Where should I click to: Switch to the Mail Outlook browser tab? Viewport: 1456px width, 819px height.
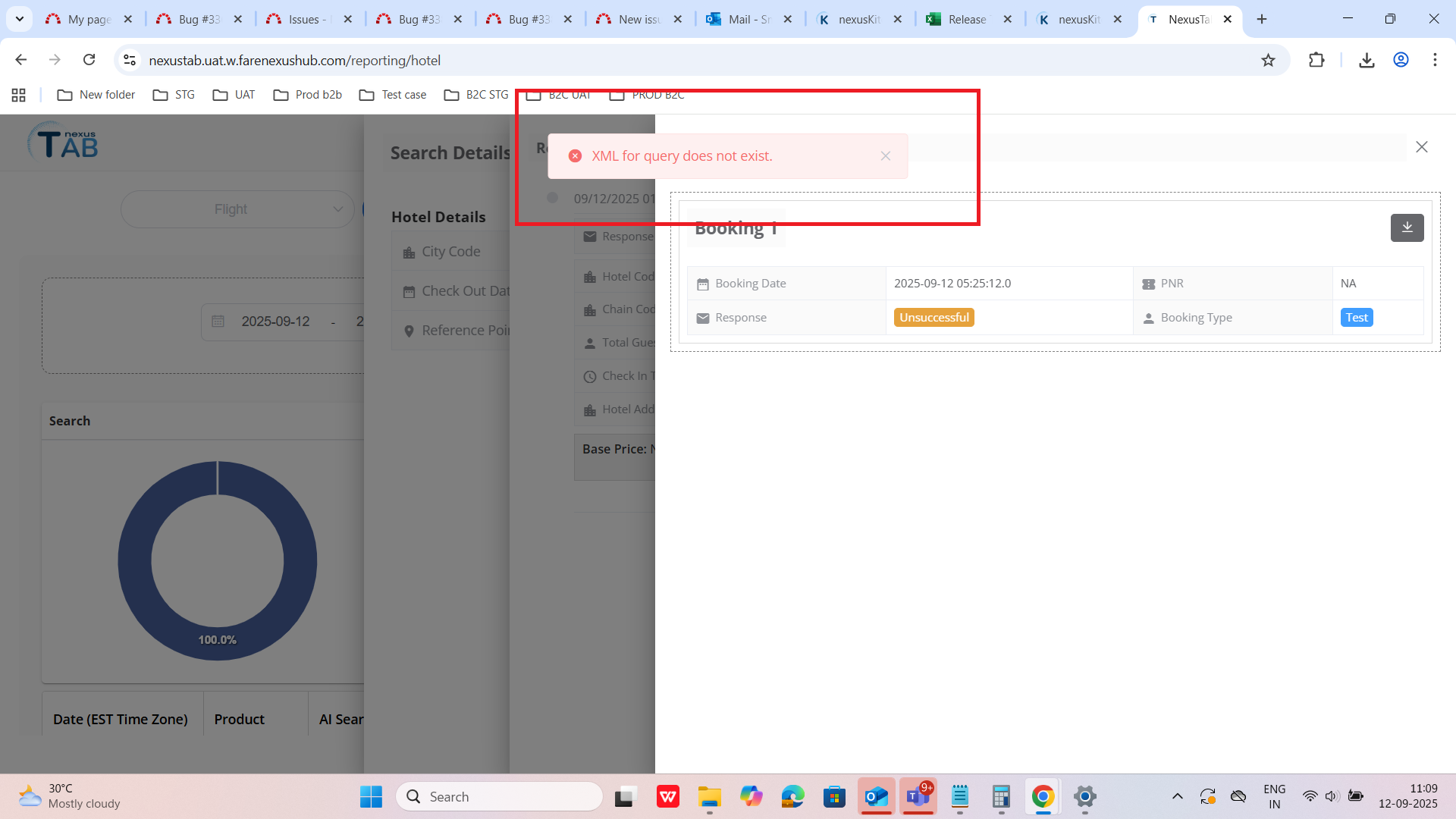pos(748,19)
